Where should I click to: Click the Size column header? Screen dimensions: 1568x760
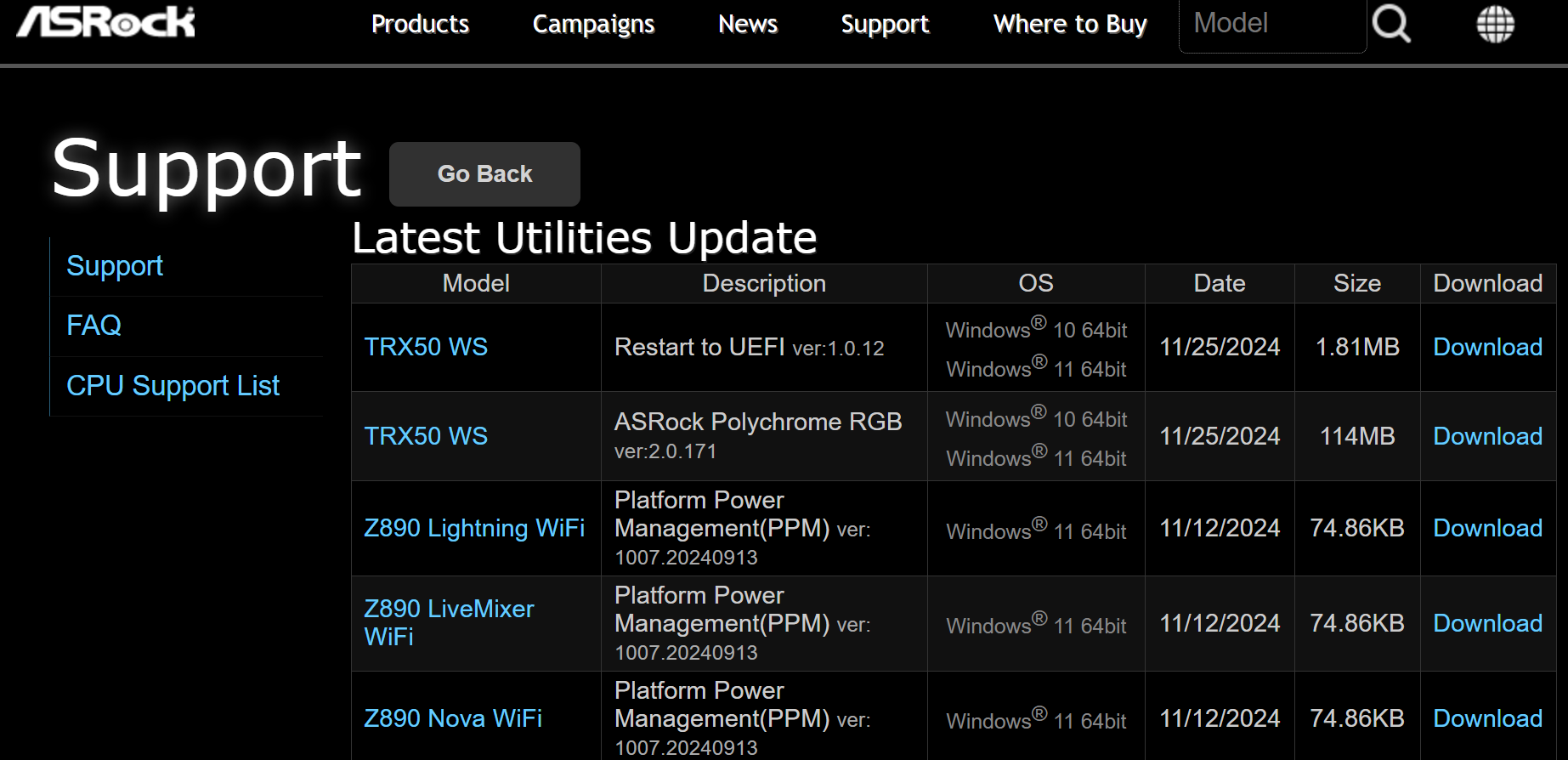coord(1357,283)
